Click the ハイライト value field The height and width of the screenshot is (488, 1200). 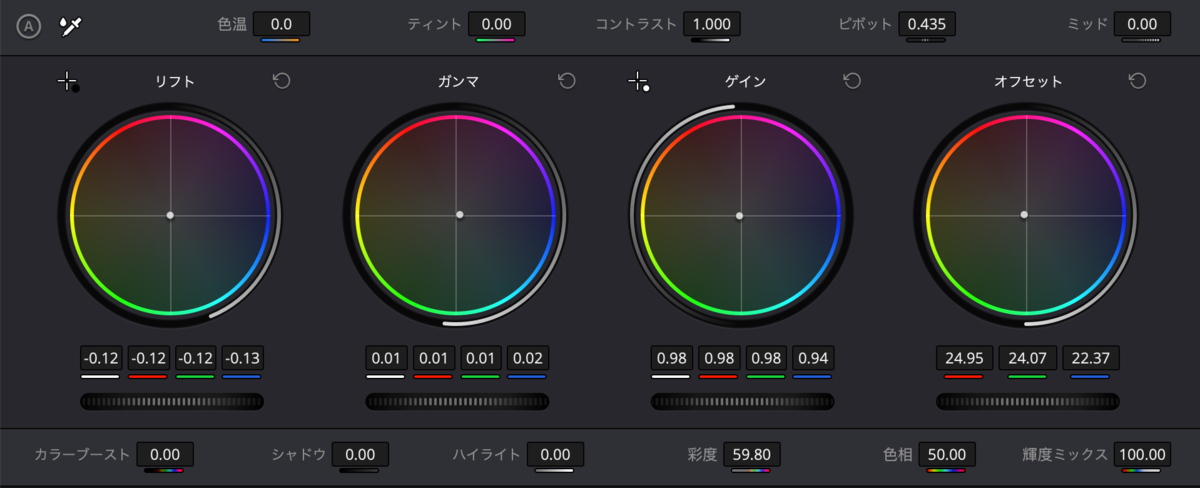pos(555,454)
